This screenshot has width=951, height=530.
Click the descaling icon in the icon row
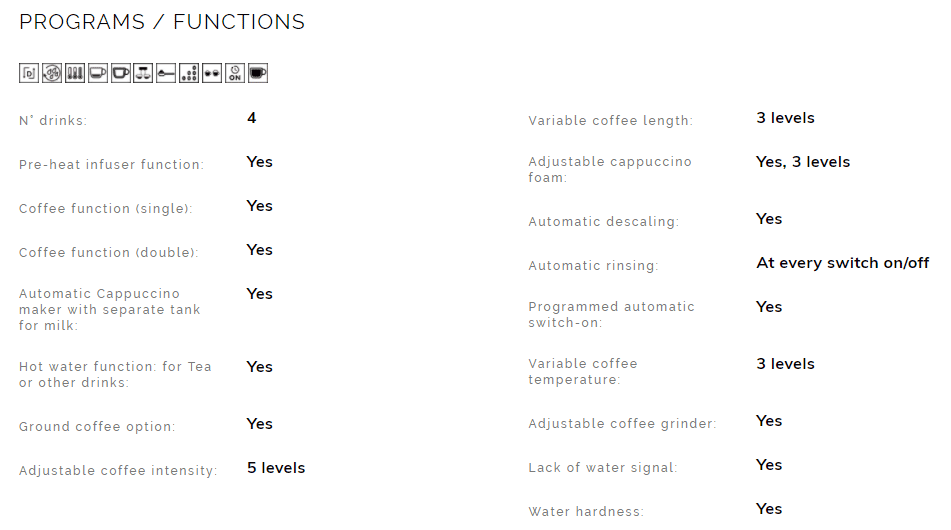29,73
